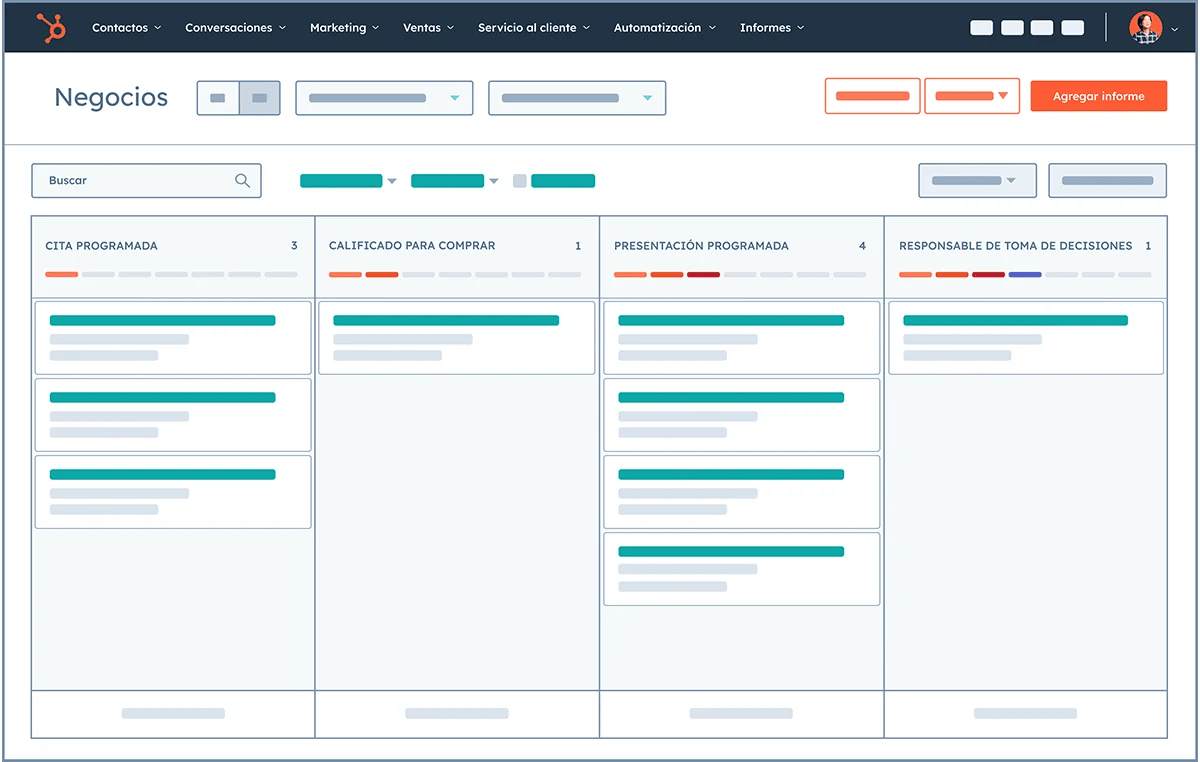The width and height of the screenshot is (1200, 762).
Task: Open the second dropdown in the page header
Action: point(577,98)
